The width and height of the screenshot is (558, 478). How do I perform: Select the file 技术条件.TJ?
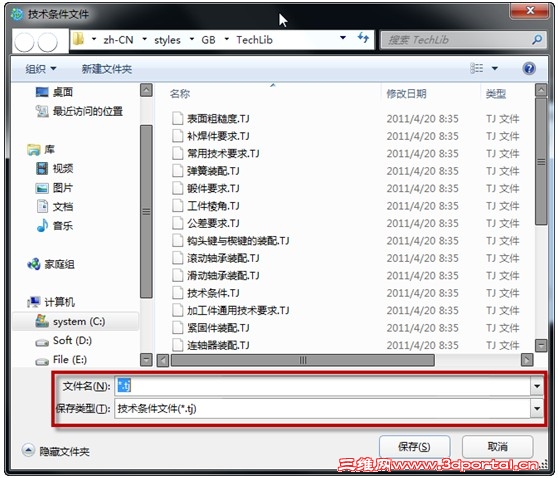(206, 293)
